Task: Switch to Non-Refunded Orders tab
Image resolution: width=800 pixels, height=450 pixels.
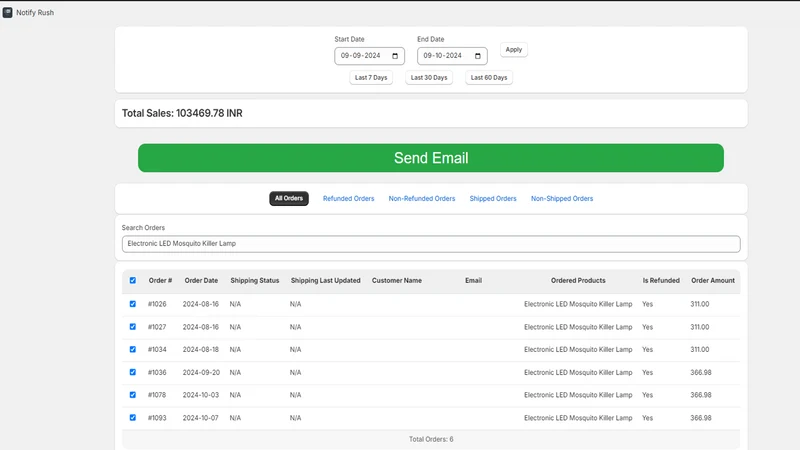Action: pos(422,198)
